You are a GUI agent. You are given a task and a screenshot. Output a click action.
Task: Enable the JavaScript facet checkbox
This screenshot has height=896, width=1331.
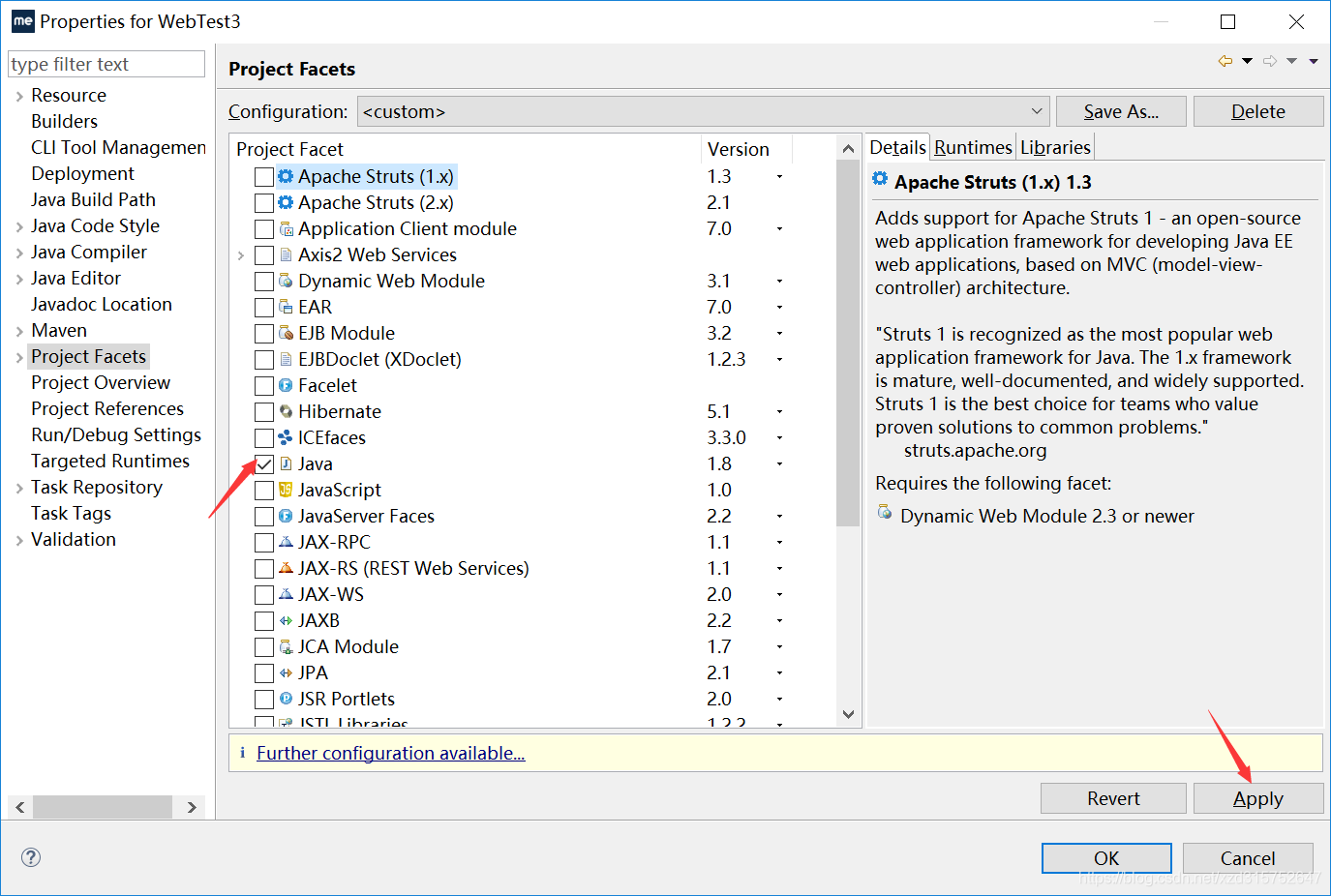click(x=263, y=491)
